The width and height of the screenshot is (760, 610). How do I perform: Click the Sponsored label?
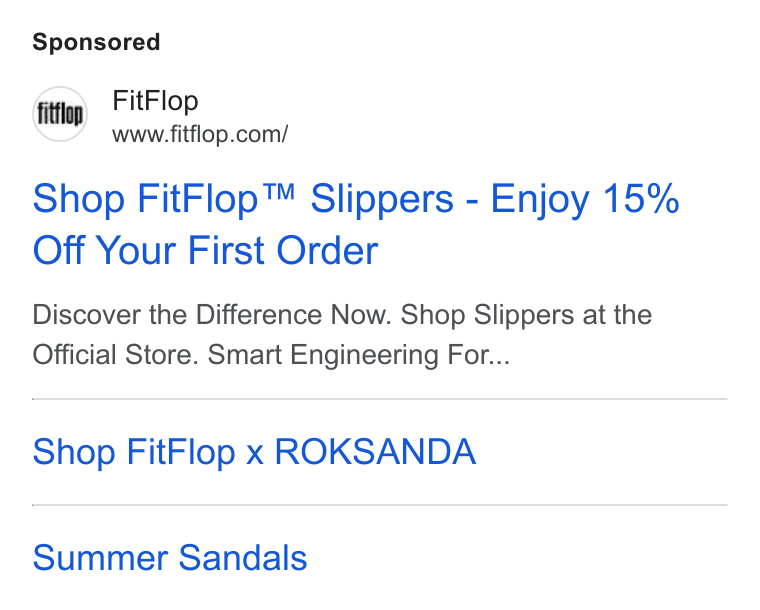click(x=96, y=42)
